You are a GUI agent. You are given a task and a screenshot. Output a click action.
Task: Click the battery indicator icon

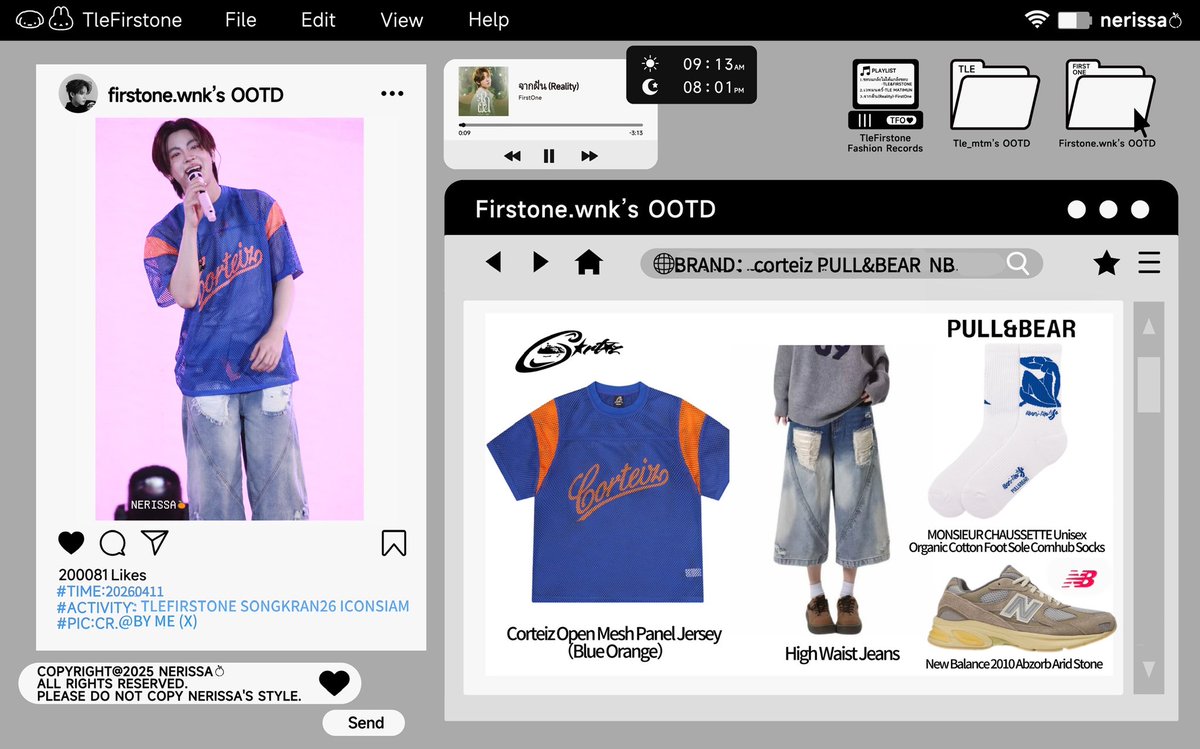(x=1074, y=19)
